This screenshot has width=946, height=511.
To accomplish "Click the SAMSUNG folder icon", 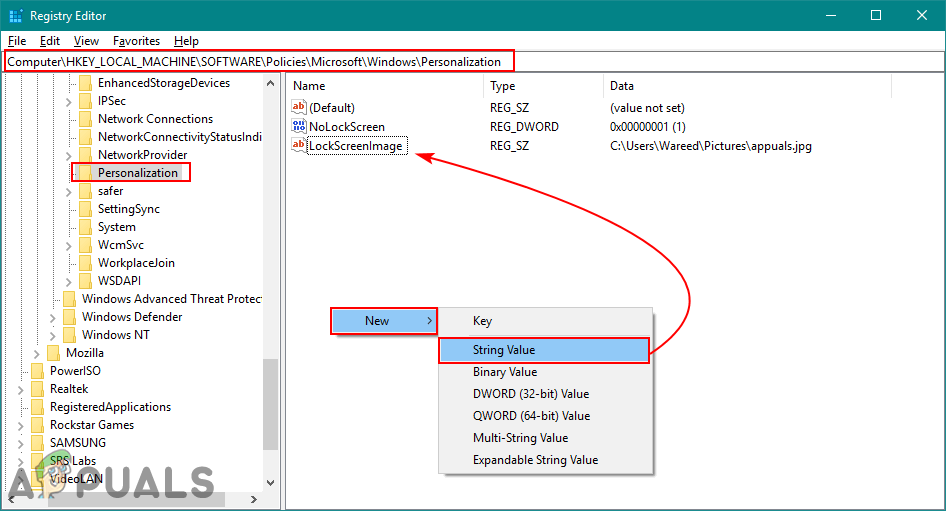I will 37,443.
